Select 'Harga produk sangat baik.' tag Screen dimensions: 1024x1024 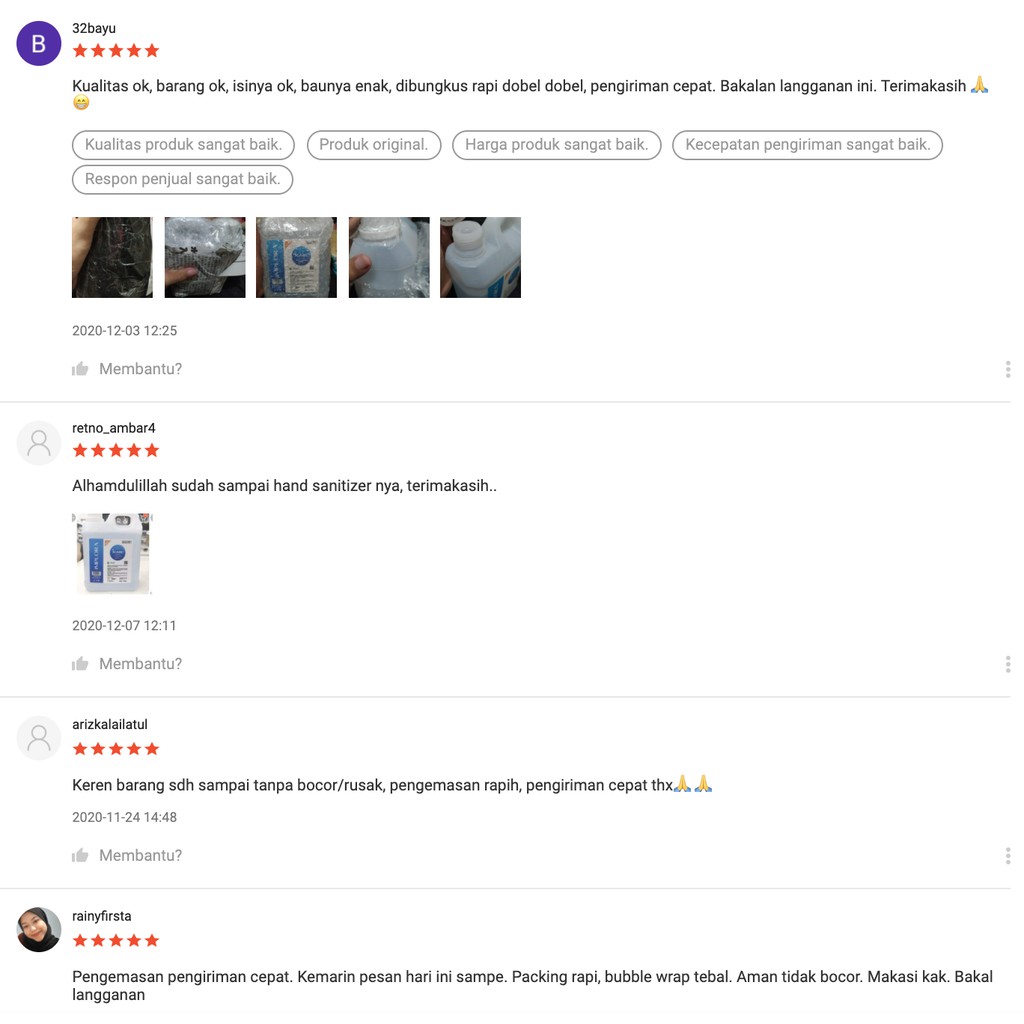pyautogui.click(x=556, y=144)
